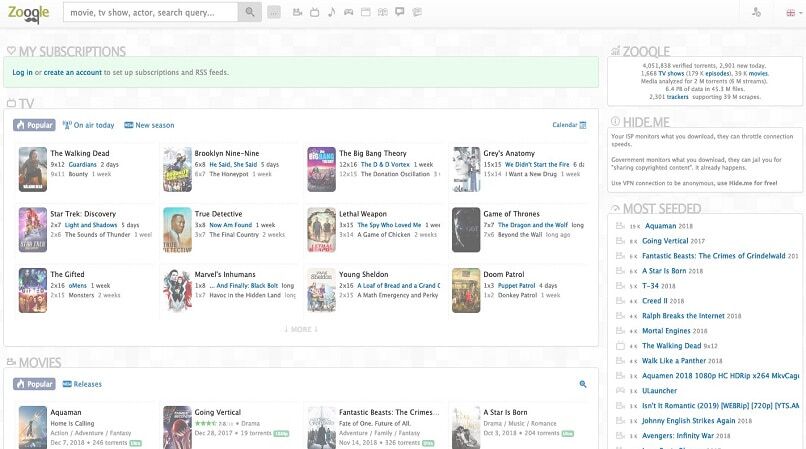This screenshot has height=449, width=806.
Task: Open the oMens episode link
Action: pos(78,285)
